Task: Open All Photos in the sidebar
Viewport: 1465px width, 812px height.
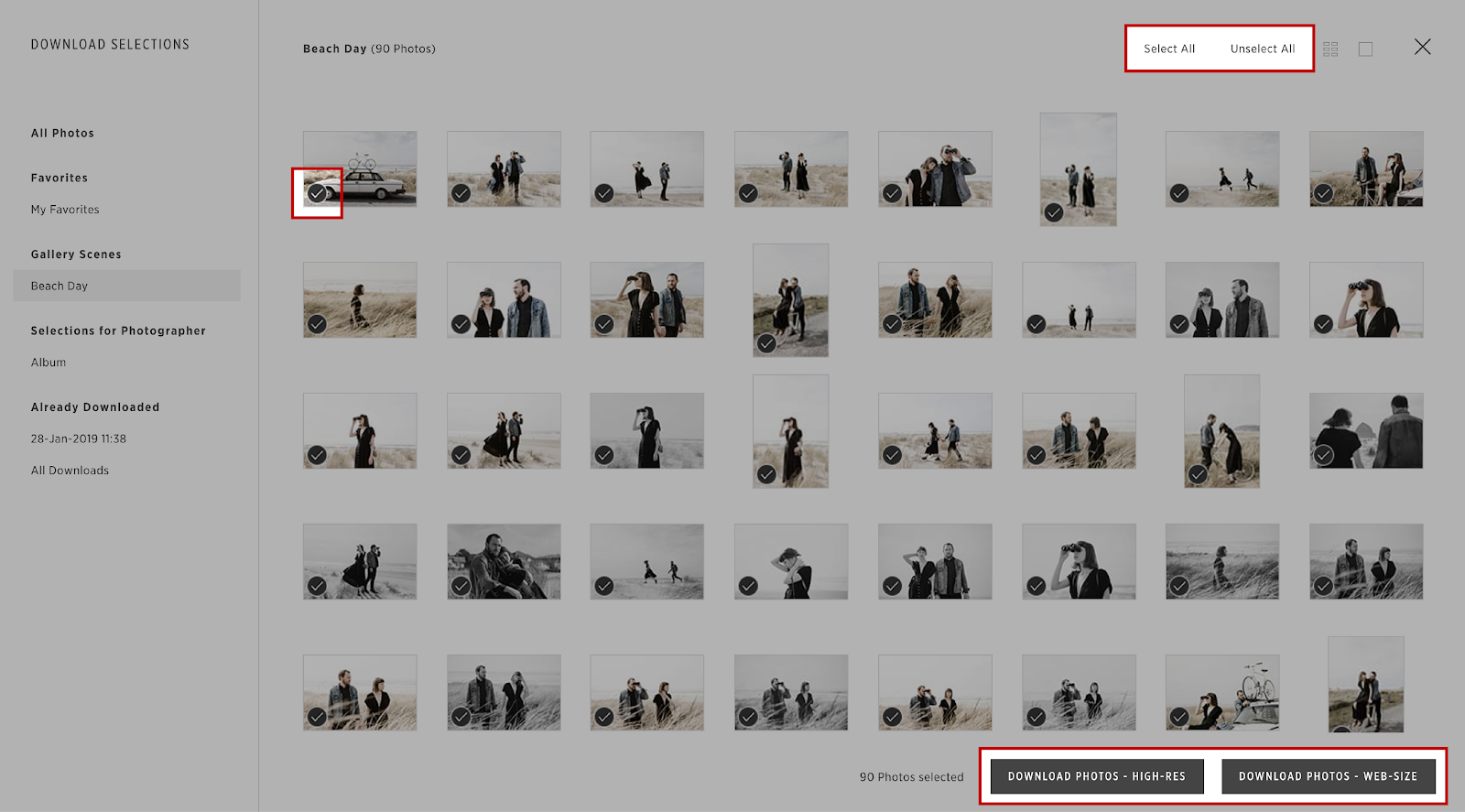Action: [x=62, y=133]
